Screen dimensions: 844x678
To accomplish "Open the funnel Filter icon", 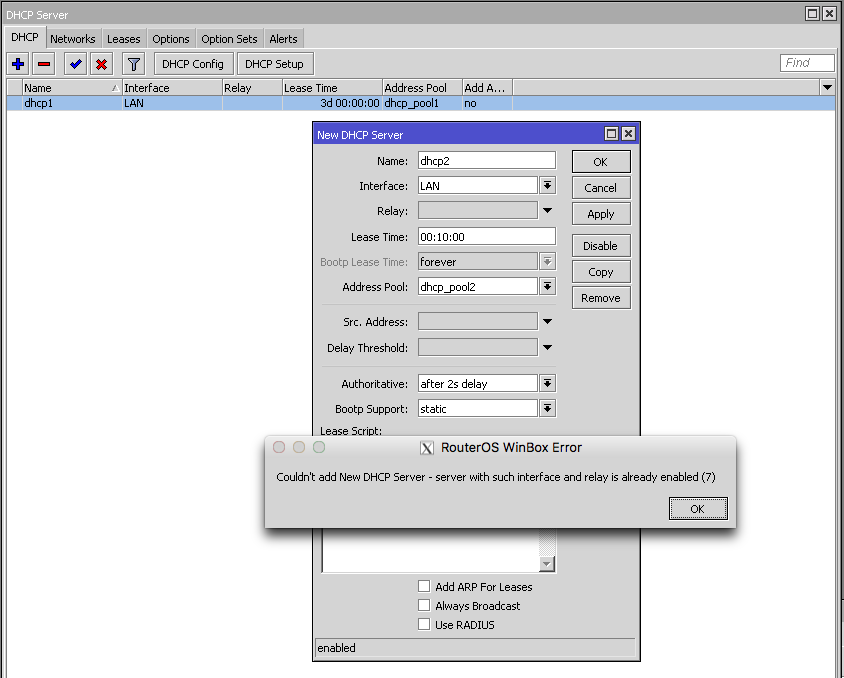I will click(x=133, y=64).
